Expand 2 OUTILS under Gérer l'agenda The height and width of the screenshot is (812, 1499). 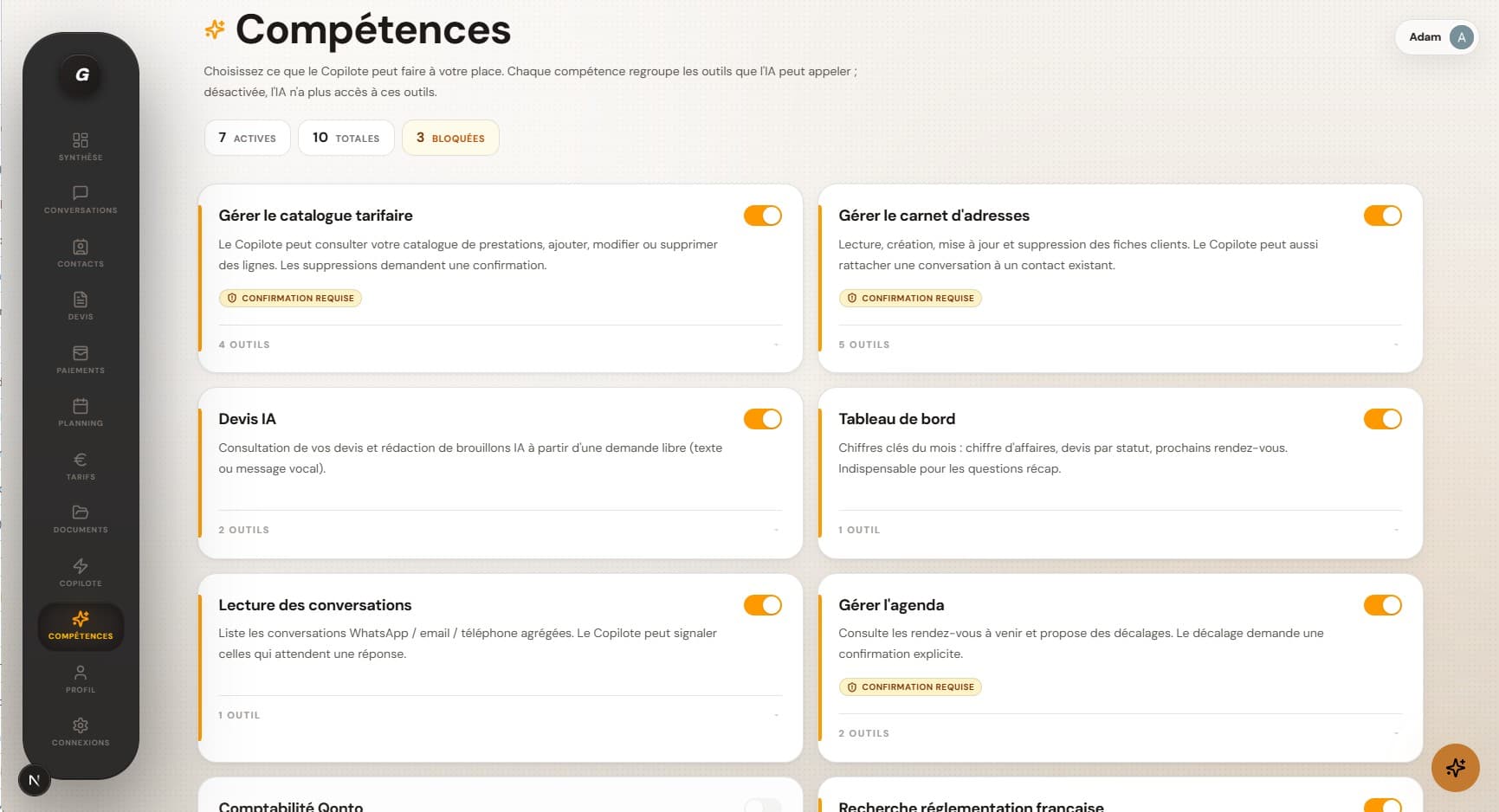point(1120,733)
